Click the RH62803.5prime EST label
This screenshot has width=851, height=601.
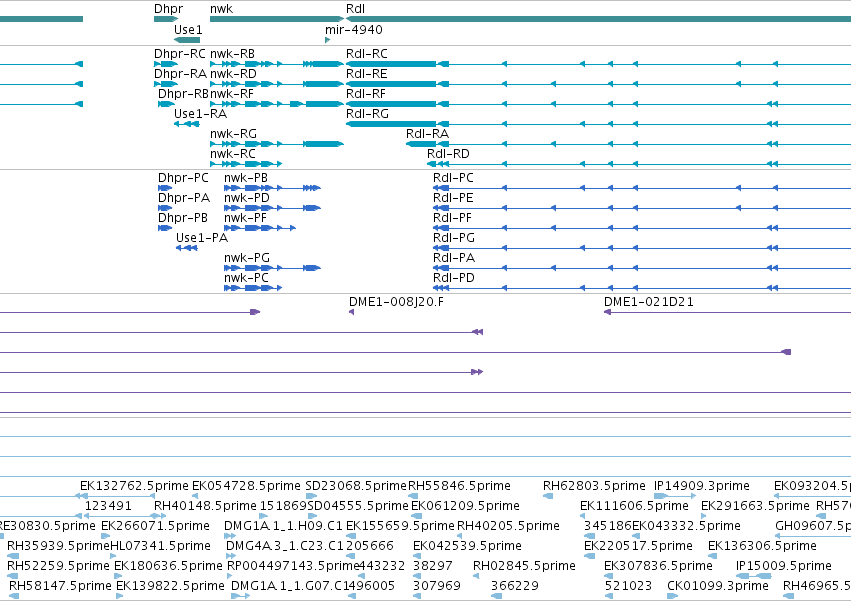click(x=594, y=486)
